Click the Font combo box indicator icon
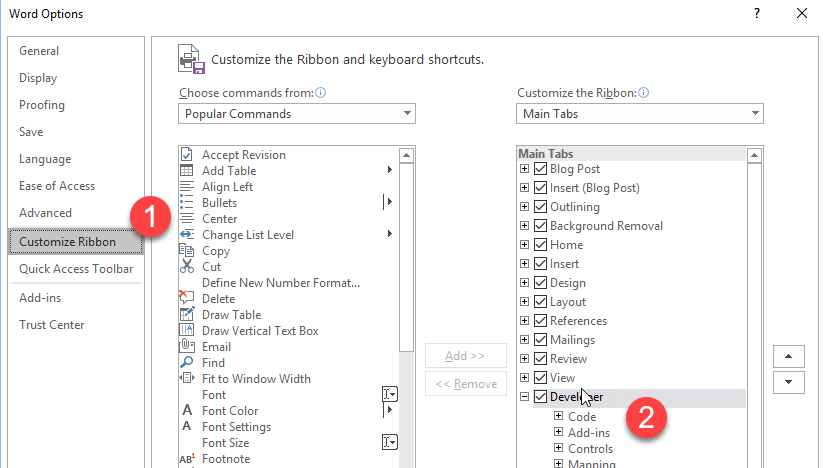The height and width of the screenshot is (468, 823). click(389, 394)
